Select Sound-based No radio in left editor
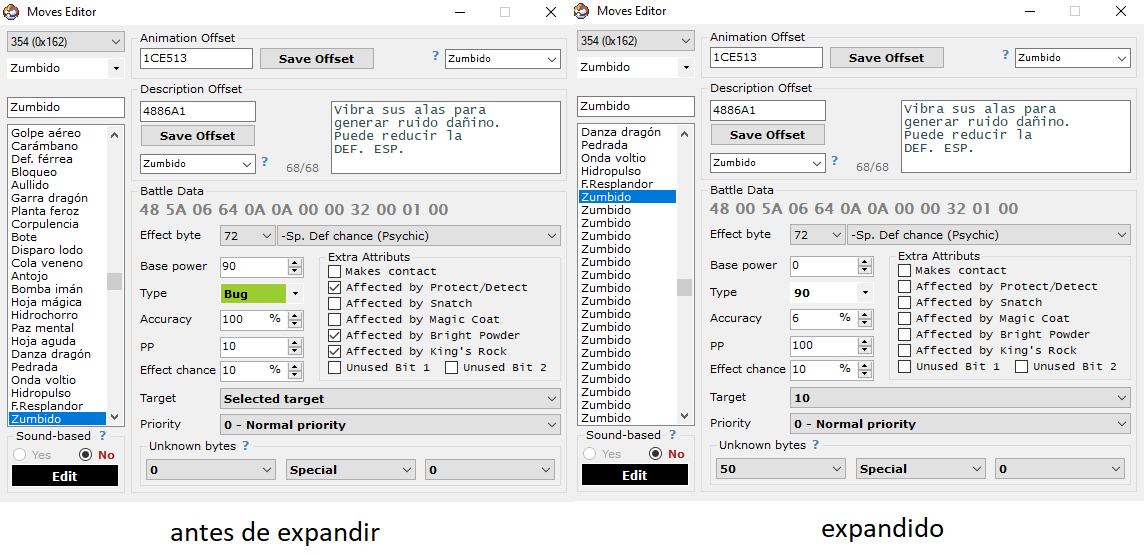Screen dimensions: 1144x555 (85, 455)
